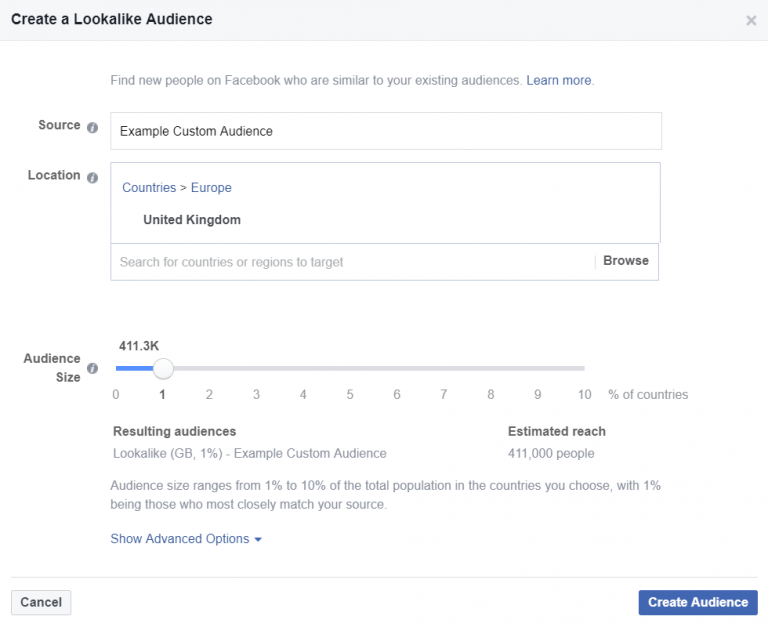
Task: Open the Browse locations dropdown
Action: (x=625, y=261)
